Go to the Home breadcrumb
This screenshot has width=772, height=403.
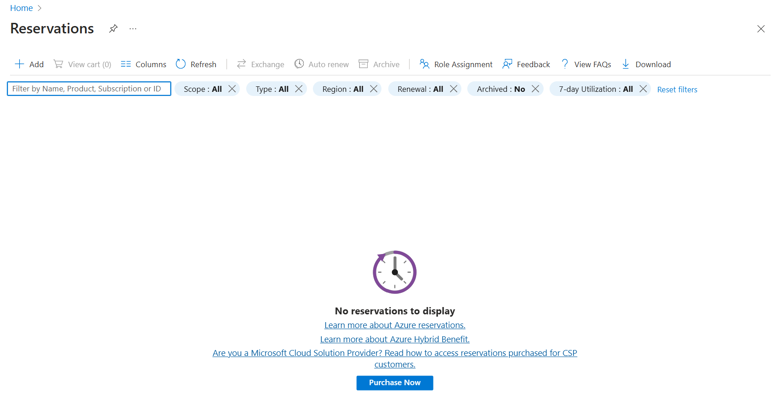(x=21, y=8)
